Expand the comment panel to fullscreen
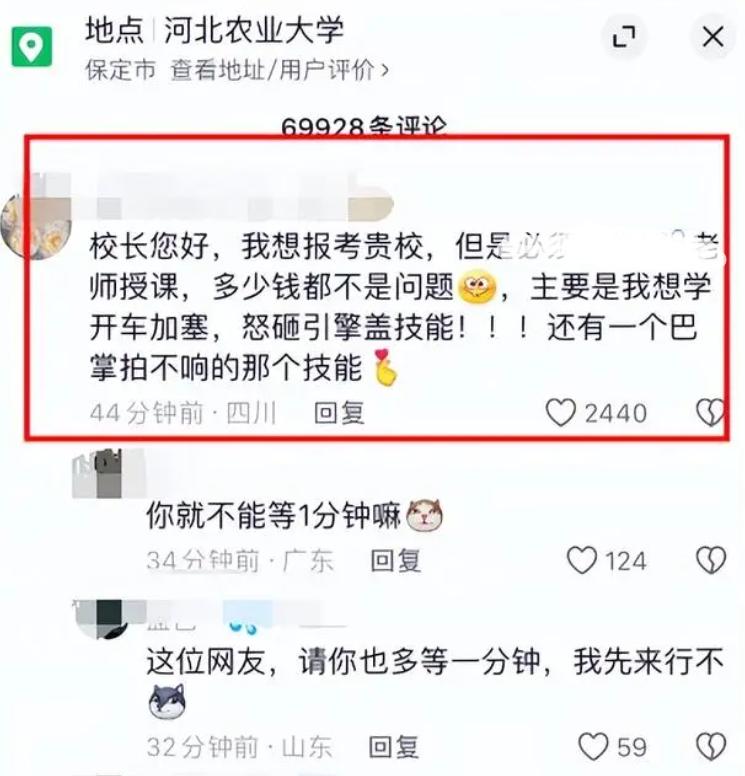The width and height of the screenshot is (745, 776). pyautogui.click(x=624, y=37)
